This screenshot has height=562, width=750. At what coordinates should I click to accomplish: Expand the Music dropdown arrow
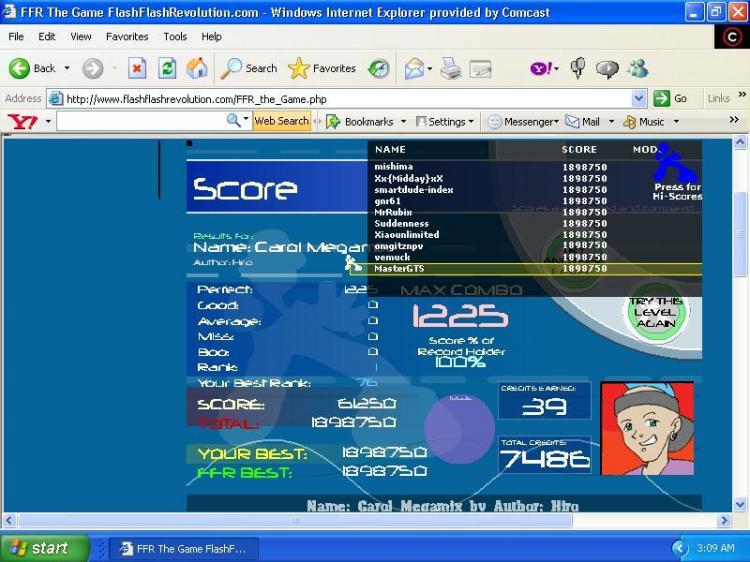[x=676, y=121]
